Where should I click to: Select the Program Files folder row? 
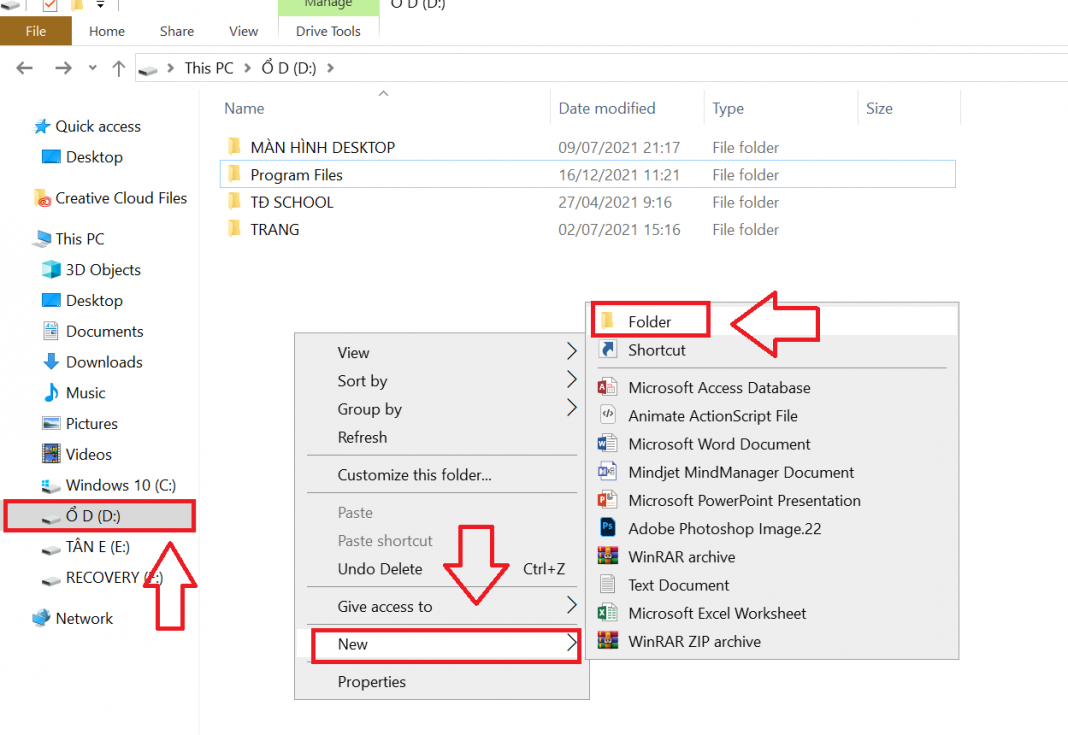(296, 175)
